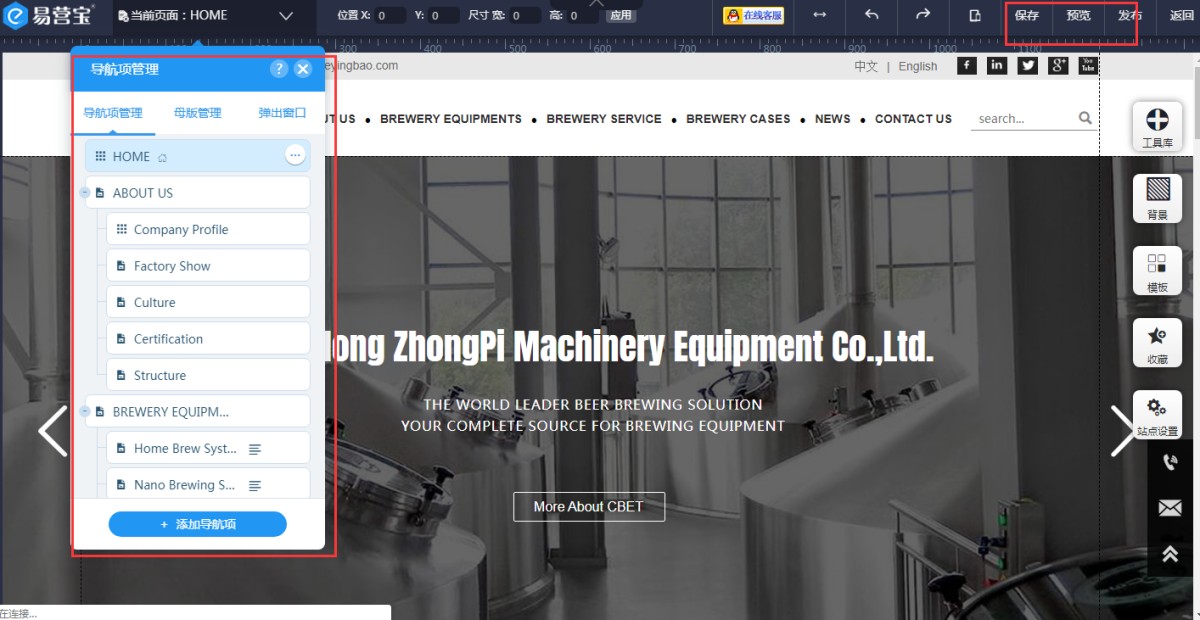Open the 工具库 toolbox panel

(1157, 126)
